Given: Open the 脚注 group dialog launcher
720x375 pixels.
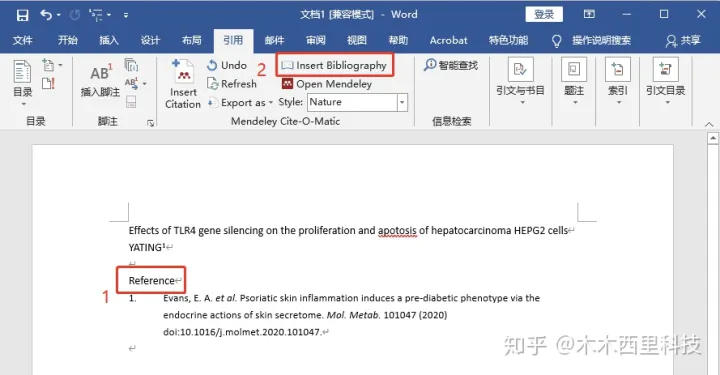Looking at the screenshot, I should click(150, 123).
